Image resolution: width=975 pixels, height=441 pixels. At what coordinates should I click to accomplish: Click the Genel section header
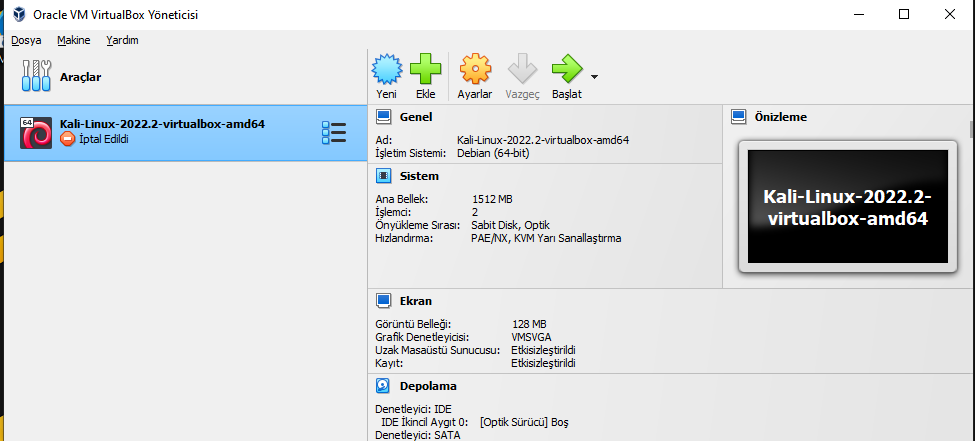pyautogui.click(x=416, y=117)
